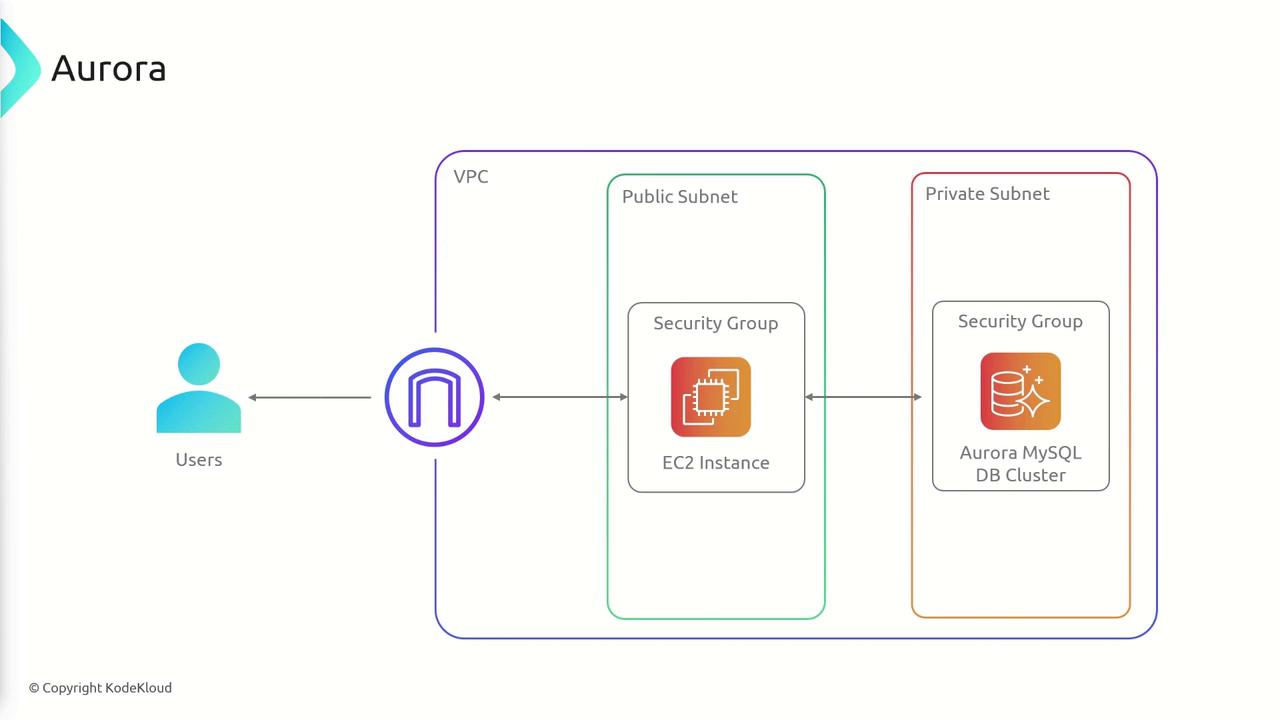Select the "Users" caption text
Screen dimensions: 1280x720
click(x=199, y=460)
